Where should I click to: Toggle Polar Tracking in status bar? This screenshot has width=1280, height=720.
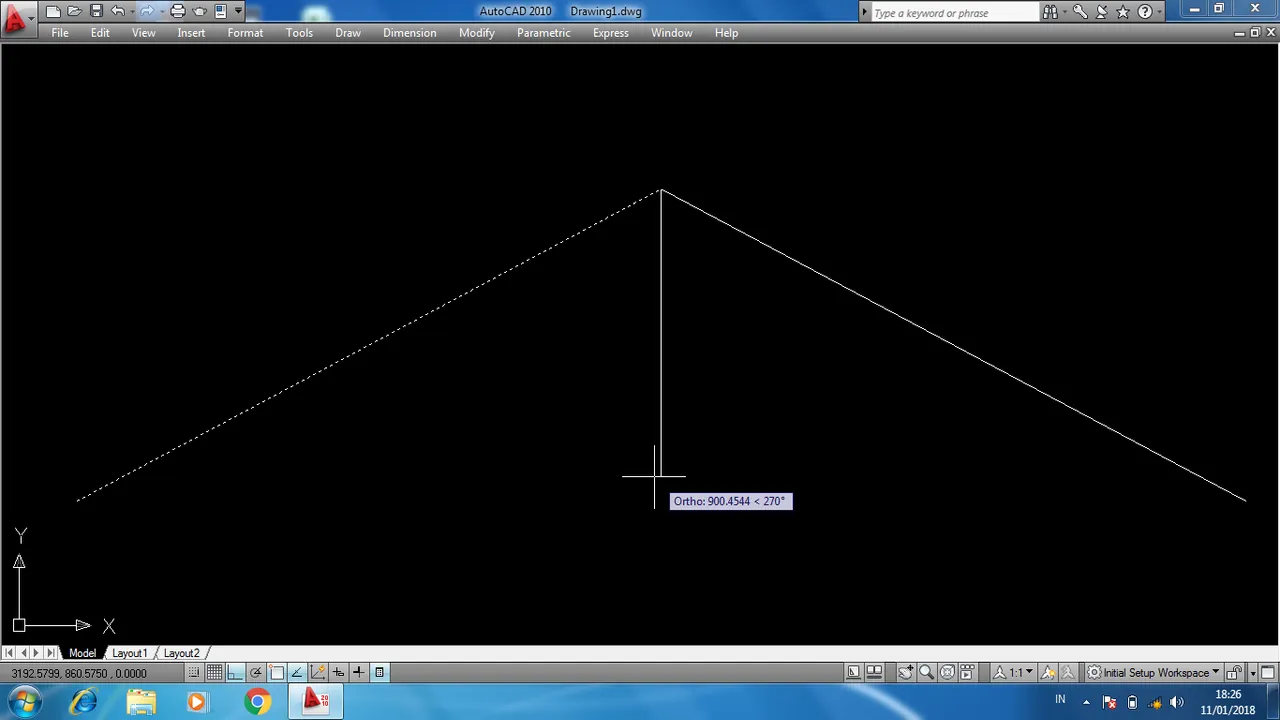256,673
